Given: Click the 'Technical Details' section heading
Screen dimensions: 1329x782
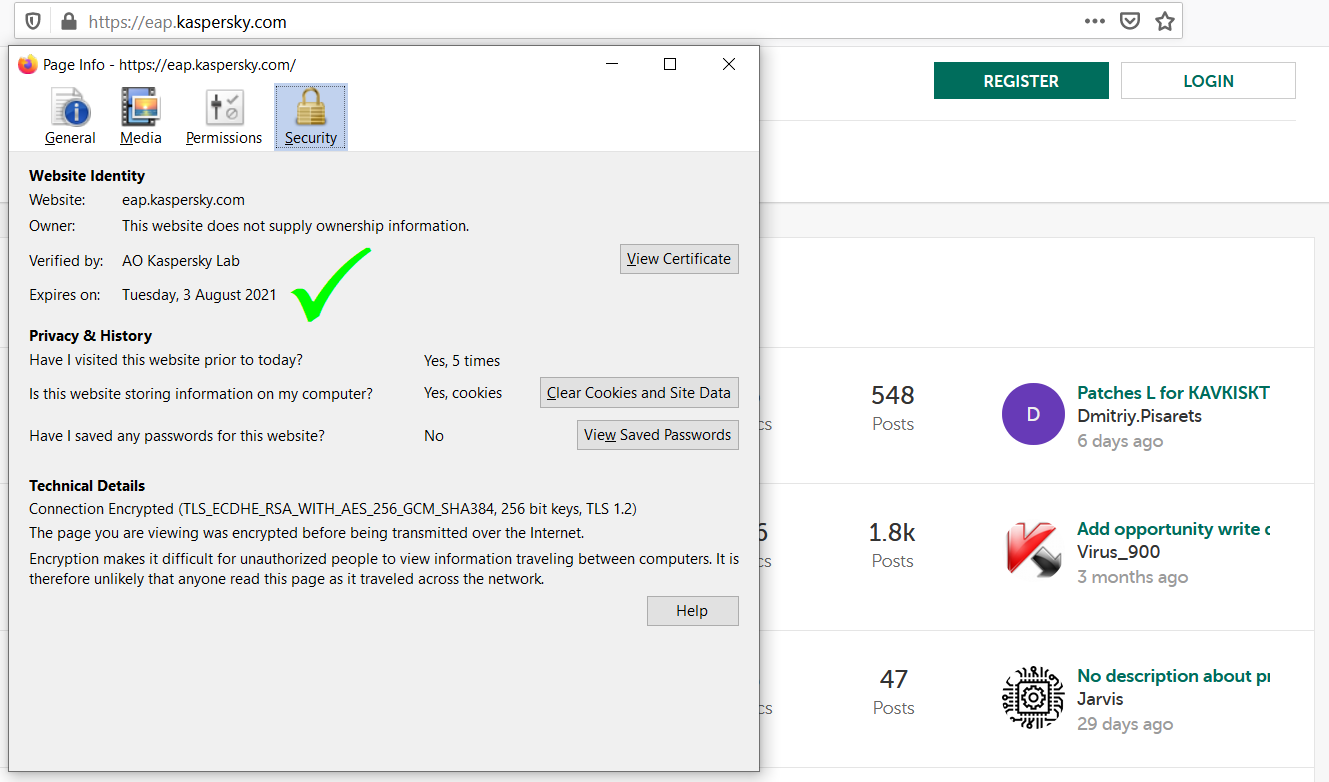Looking at the screenshot, I should tap(87, 486).
